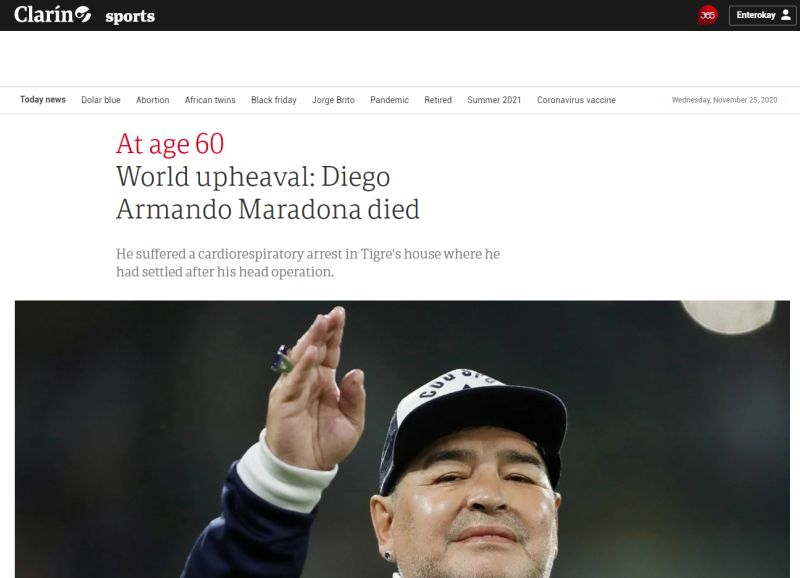Image resolution: width=800 pixels, height=578 pixels.
Task: Select Today news in topic bar
Action: pyautogui.click(x=43, y=99)
